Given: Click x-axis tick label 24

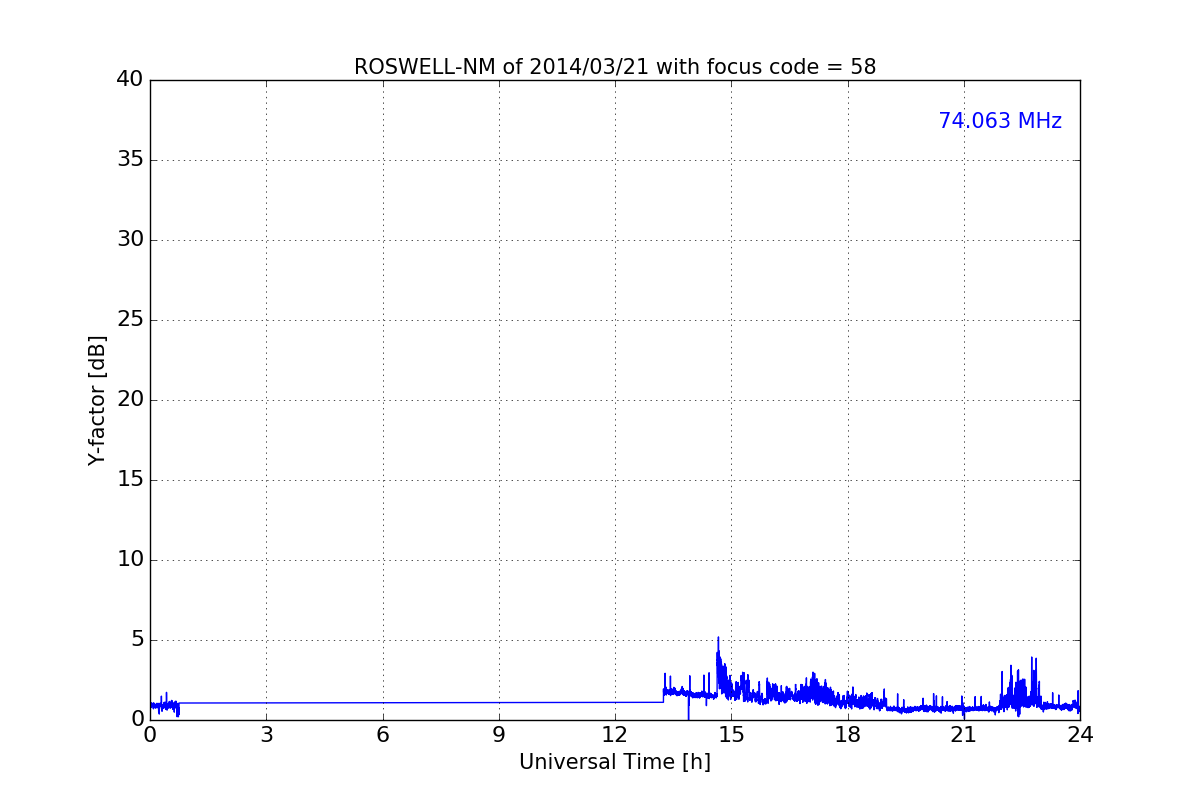Looking at the screenshot, I should click(1080, 735).
